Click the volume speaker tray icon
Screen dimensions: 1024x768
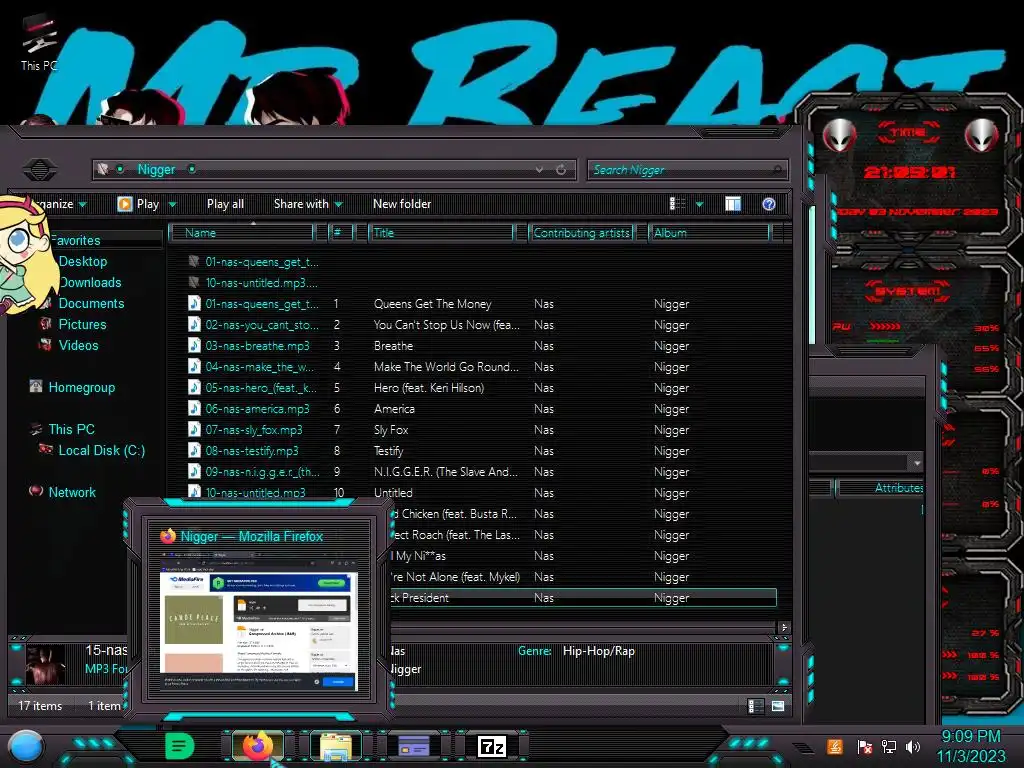(913, 746)
